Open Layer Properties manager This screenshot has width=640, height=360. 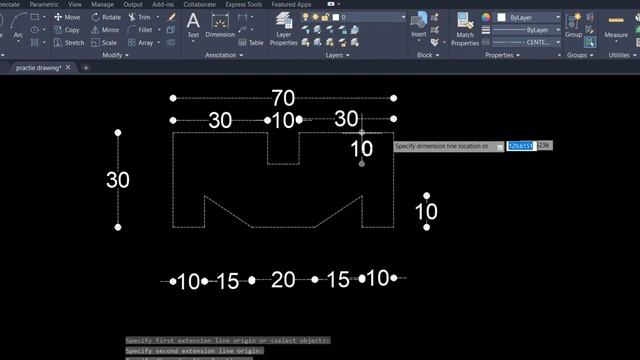pyautogui.click(x=283, y=29)
